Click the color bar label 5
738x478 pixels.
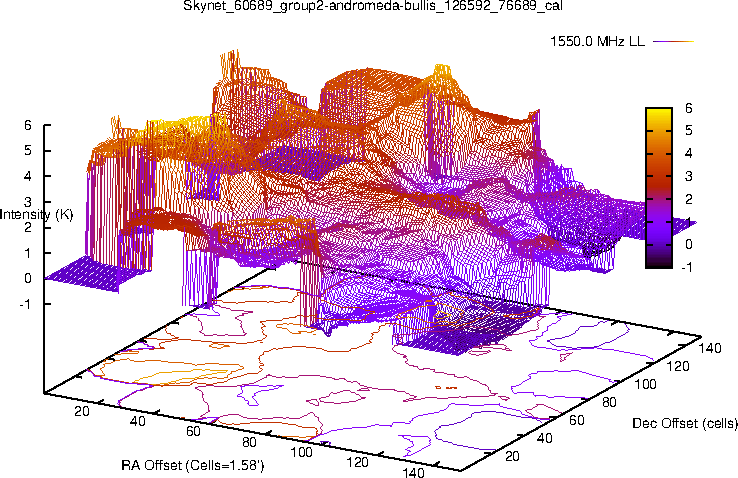coord(689,130)
